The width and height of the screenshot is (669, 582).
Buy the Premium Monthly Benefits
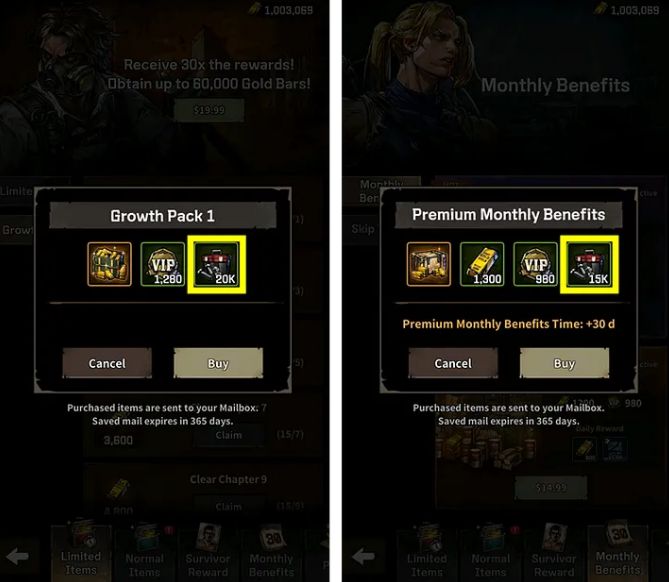564,363
